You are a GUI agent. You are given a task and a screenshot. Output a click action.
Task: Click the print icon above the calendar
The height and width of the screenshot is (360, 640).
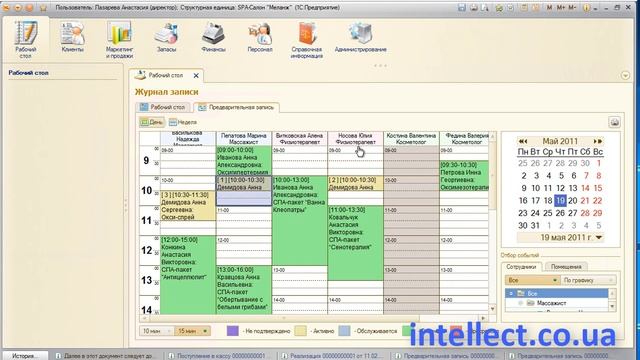(615, 122)
